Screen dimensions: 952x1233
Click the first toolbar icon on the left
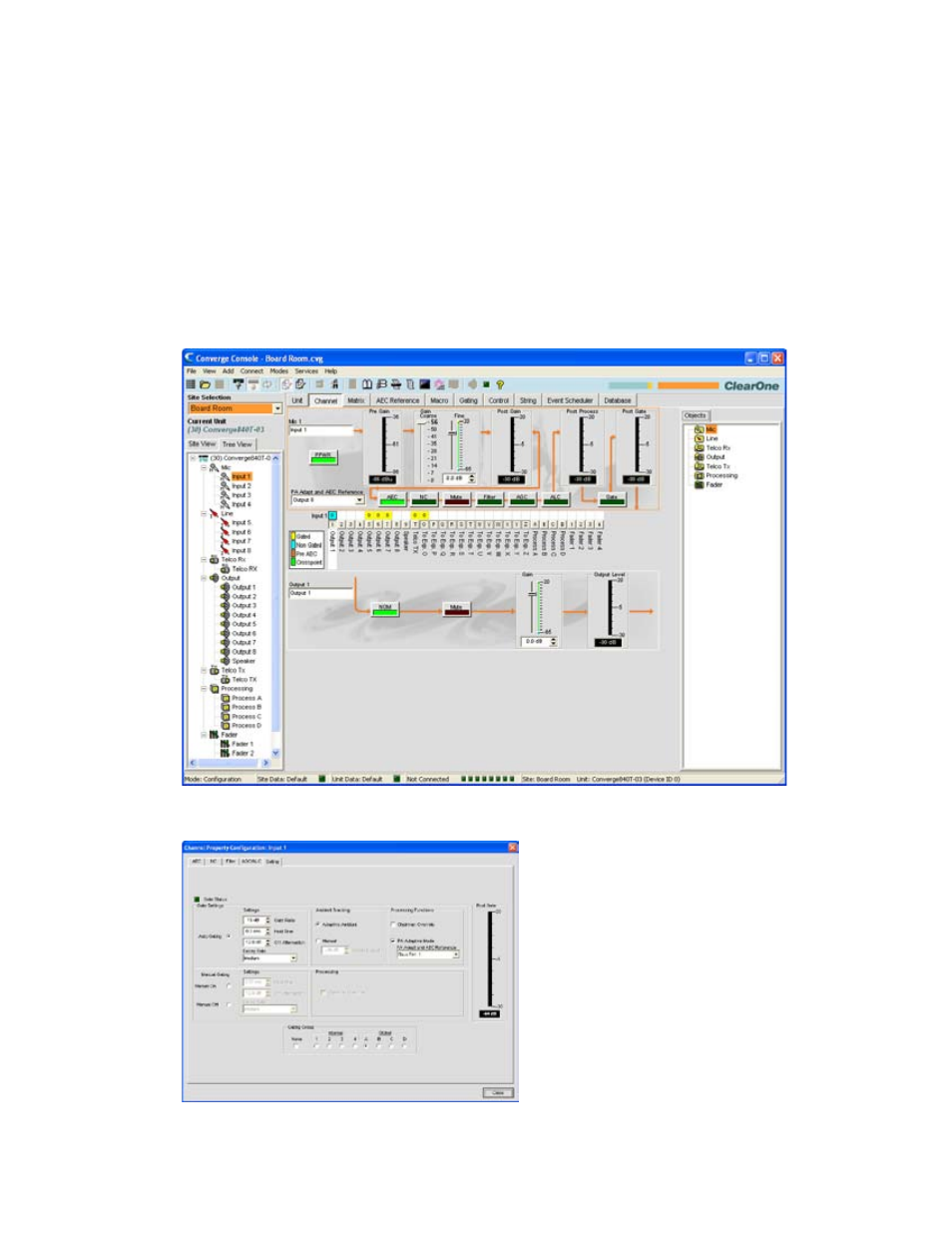pyautogui.click(x=191, y=384)
